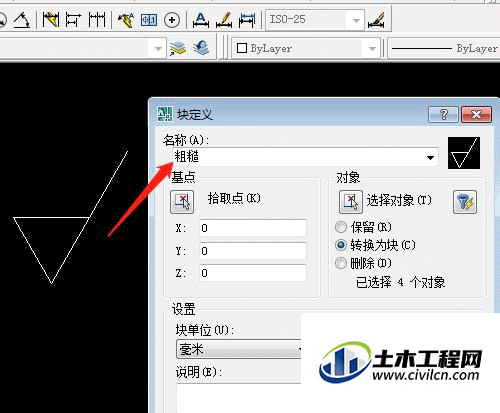The image size is (500, 413).
Task: Click the 已选择 4 个对象 status text
Action: pos(400,283)
